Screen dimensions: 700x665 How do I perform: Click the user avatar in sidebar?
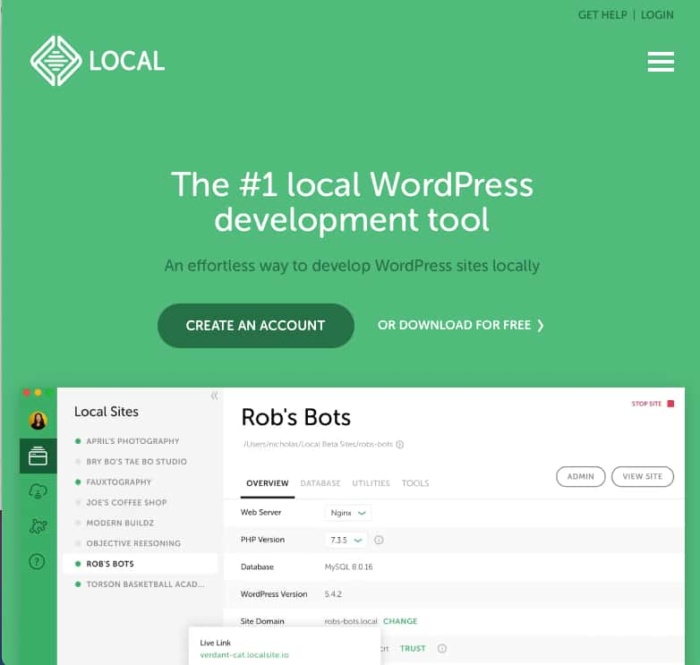coord(38,420)
